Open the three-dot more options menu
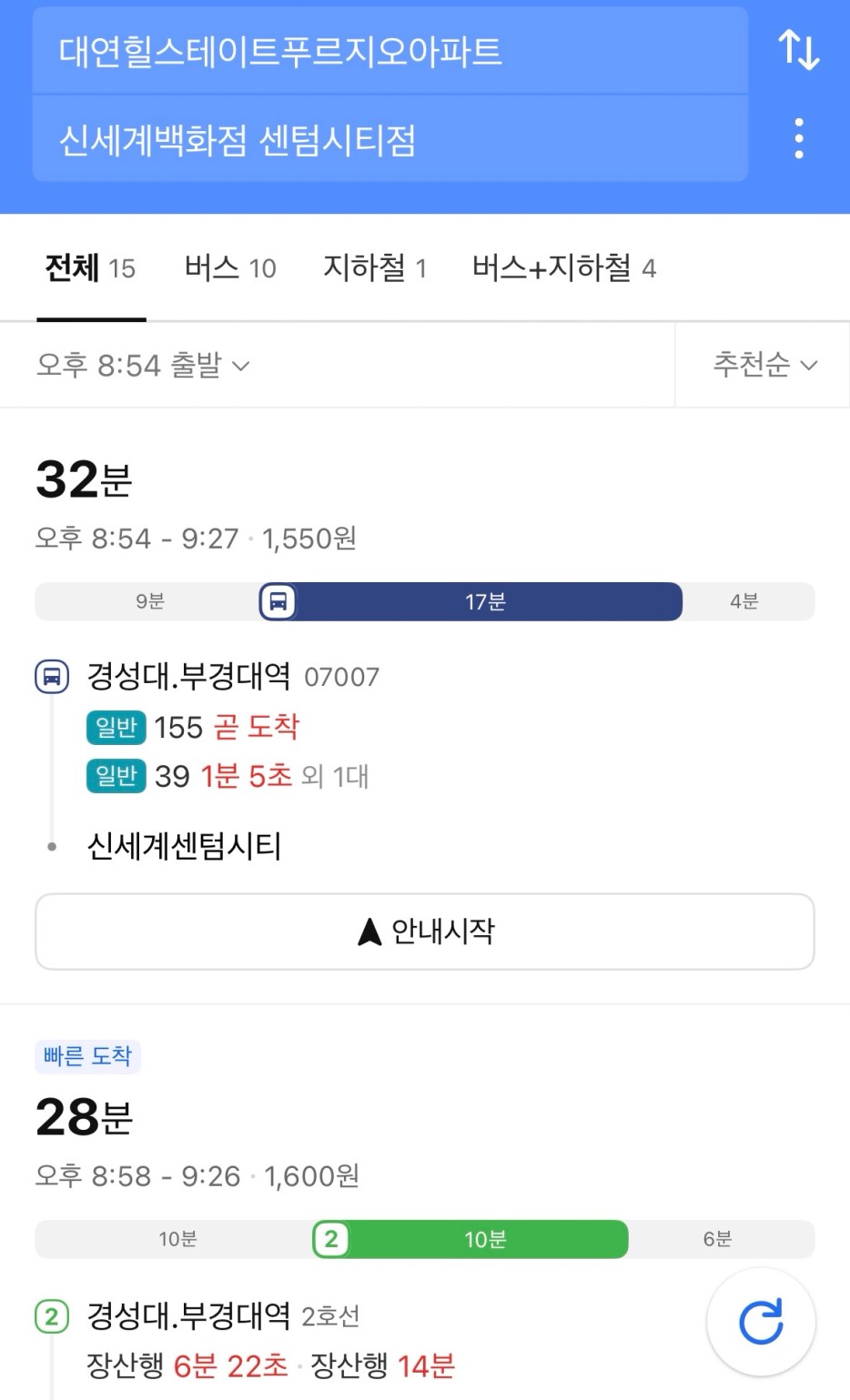 point(799,138)
